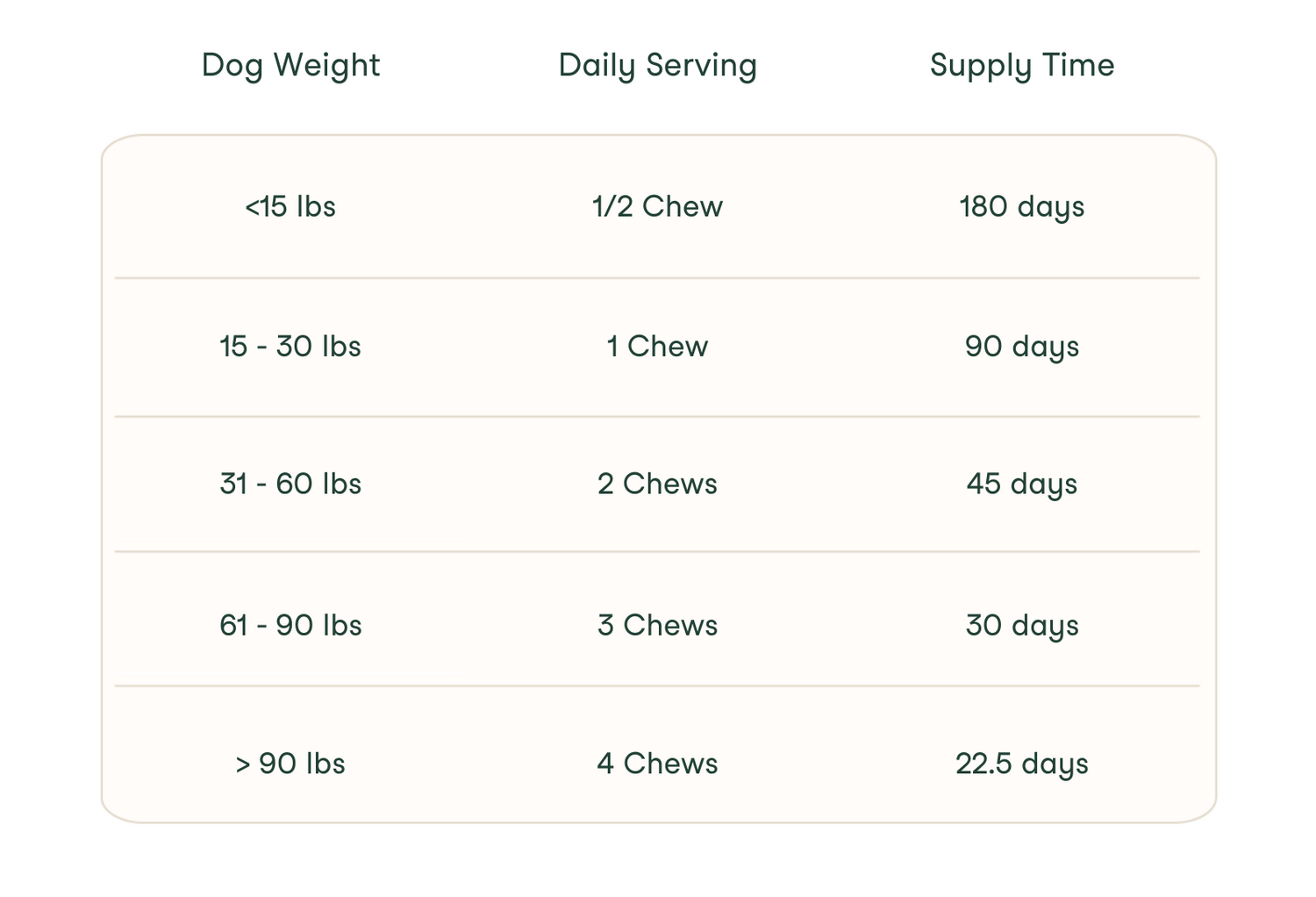The height and width of the screenshot is (897, 1316).
Task: Select the 31 - 60 lbs weight cell
Action: click(290, 484)
